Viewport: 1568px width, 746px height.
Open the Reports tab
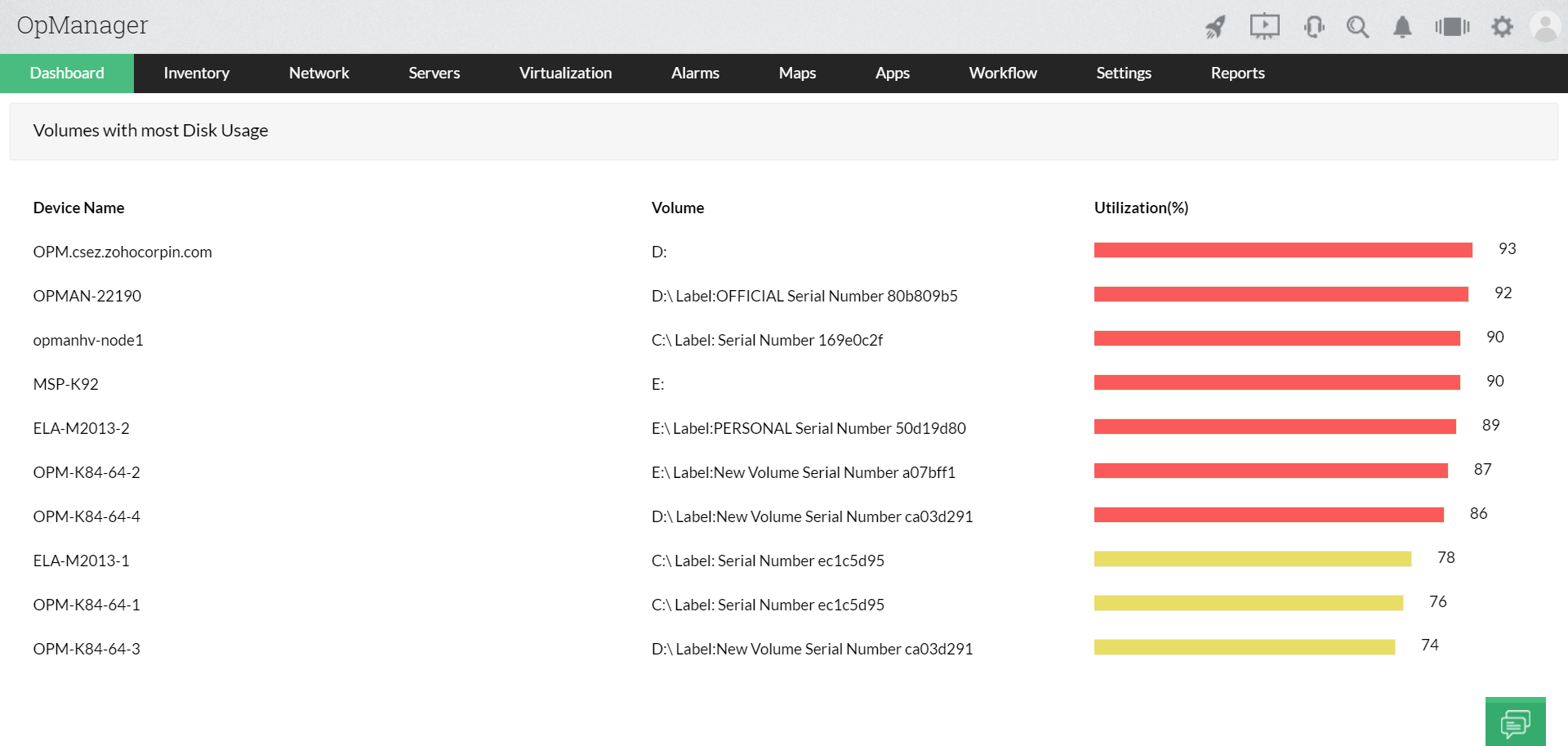(x=1237, y=74)
